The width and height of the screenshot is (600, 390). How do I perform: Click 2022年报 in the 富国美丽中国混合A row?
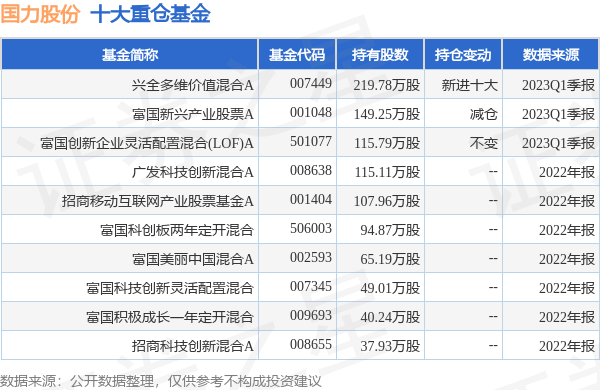click(x=567, y=259)
